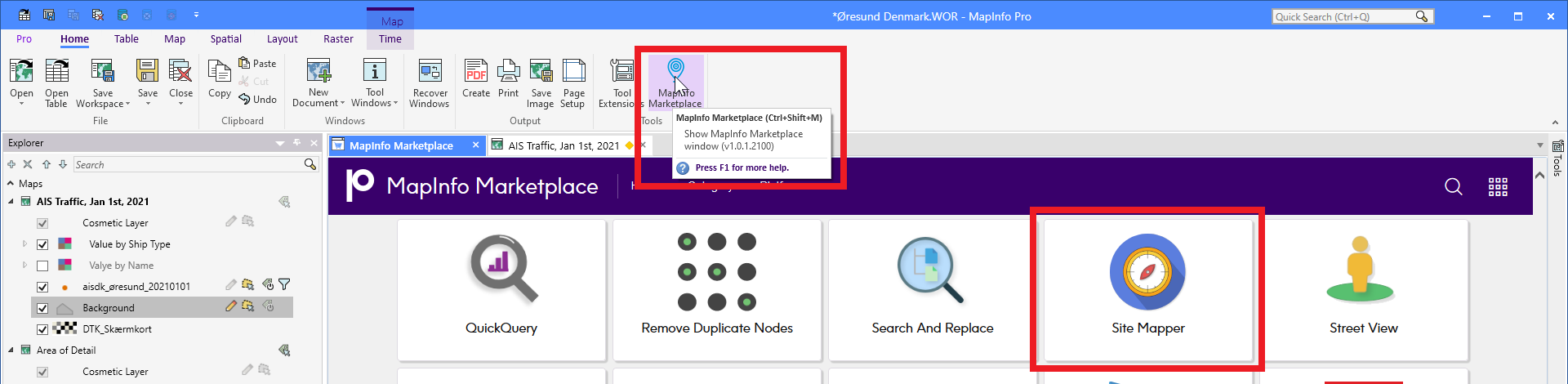
Task: Click the filter icon on aisdk_øresund_20210101 layer
Action: tap(284, 285)
